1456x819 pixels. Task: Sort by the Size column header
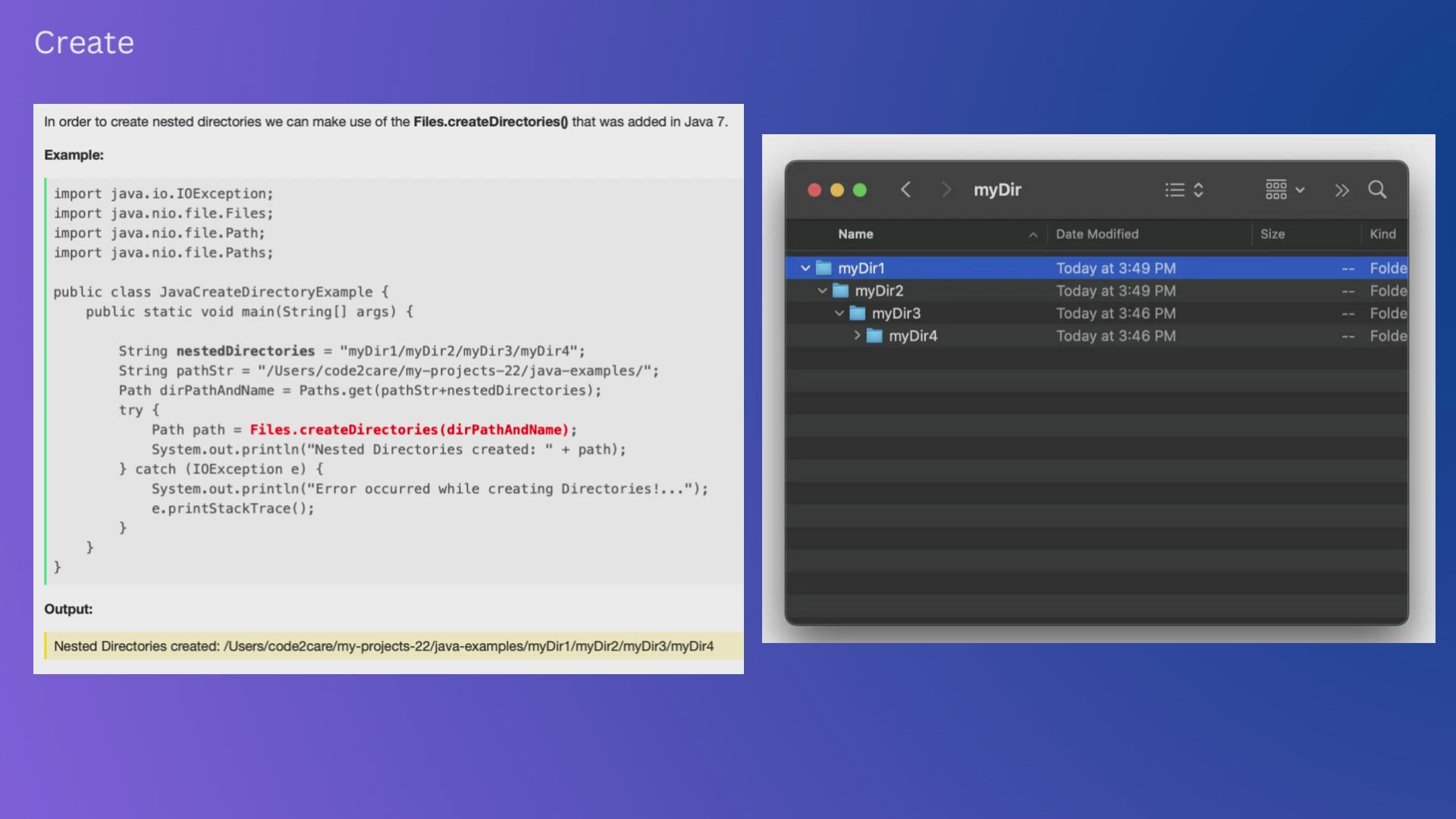click(x=1272, y=234)
